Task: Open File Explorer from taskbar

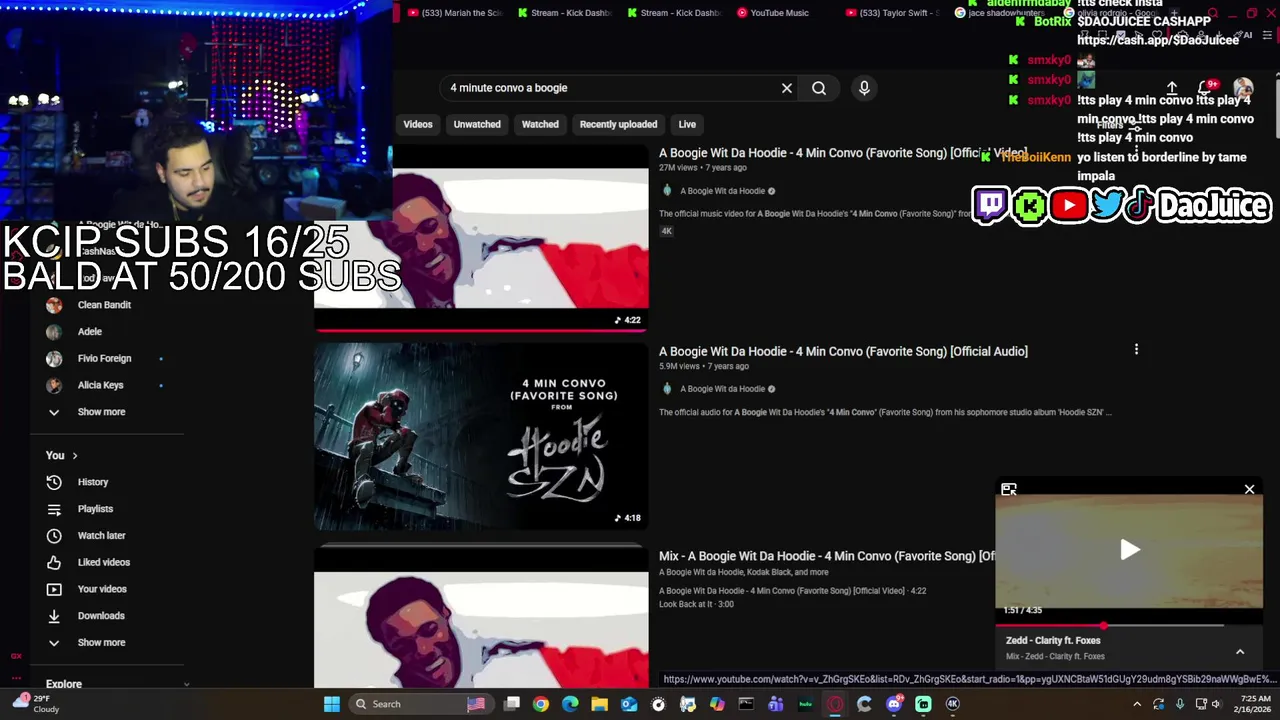Action: coord(600,704)
